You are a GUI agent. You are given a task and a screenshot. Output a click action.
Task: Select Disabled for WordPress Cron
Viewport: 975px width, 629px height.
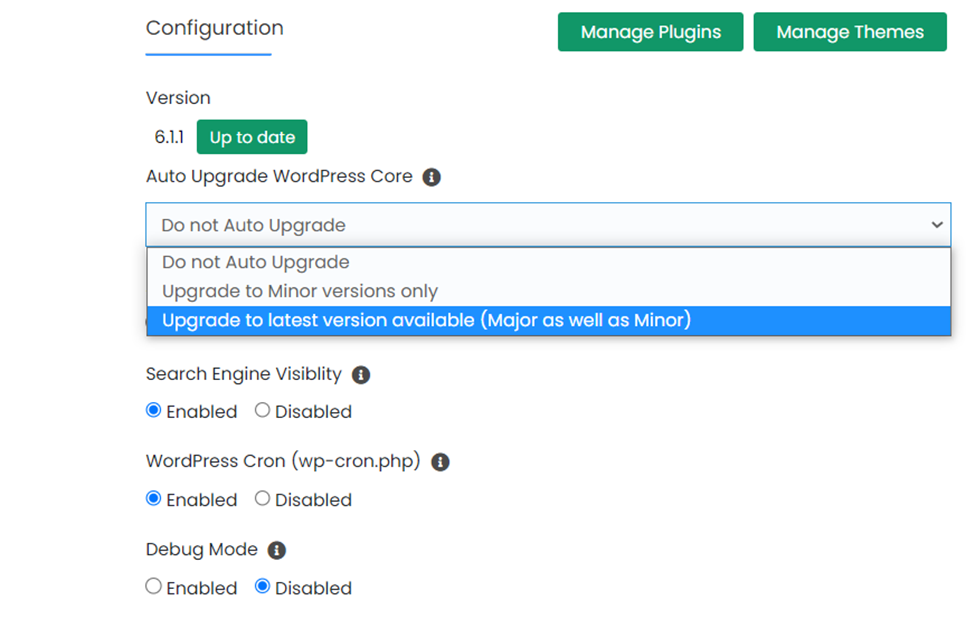[x=262, y=498]
